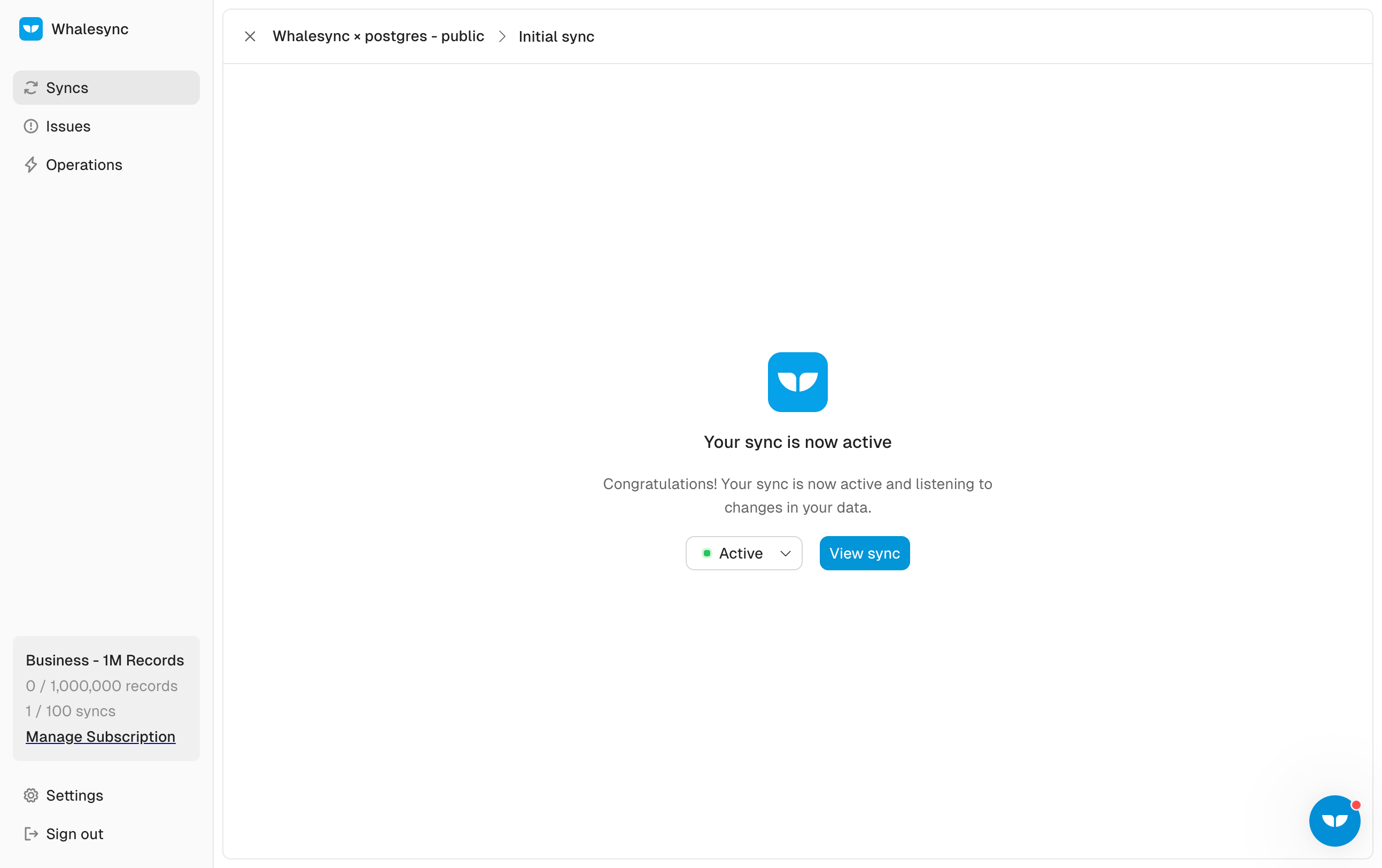
Task: Click the Operations lightning bolt icon
Action: coord(31,165)
